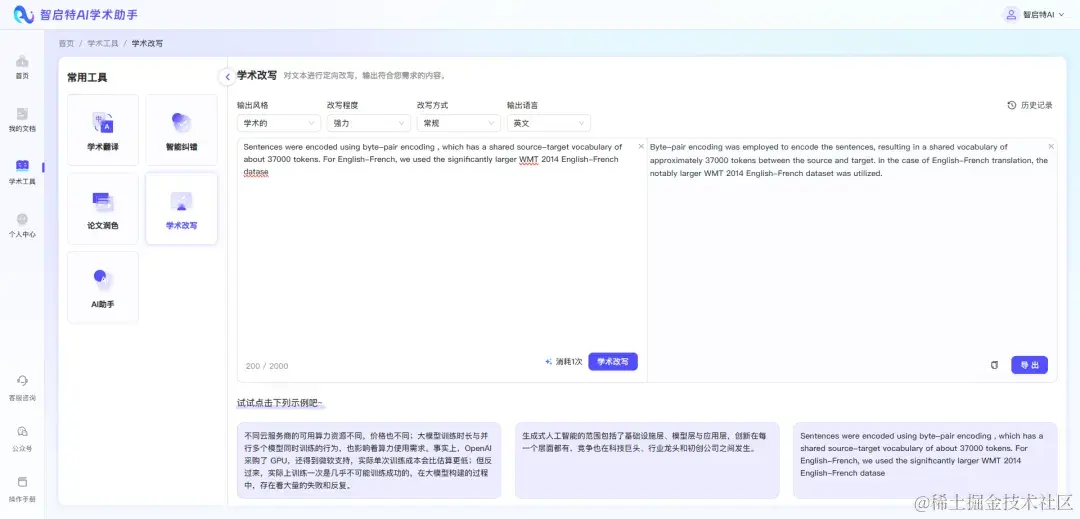Open the 改写方式 dropdown showing 常规
1080x519 pixels.
point(458,123)
